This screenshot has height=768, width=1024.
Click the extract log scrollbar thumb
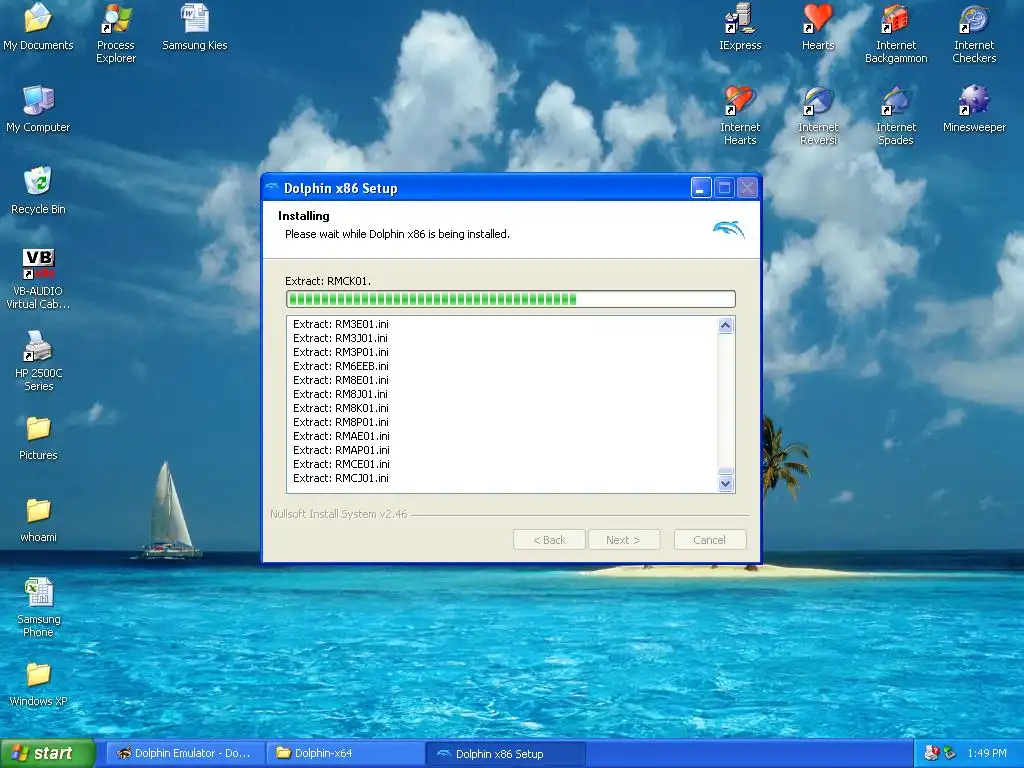point(726,471)
